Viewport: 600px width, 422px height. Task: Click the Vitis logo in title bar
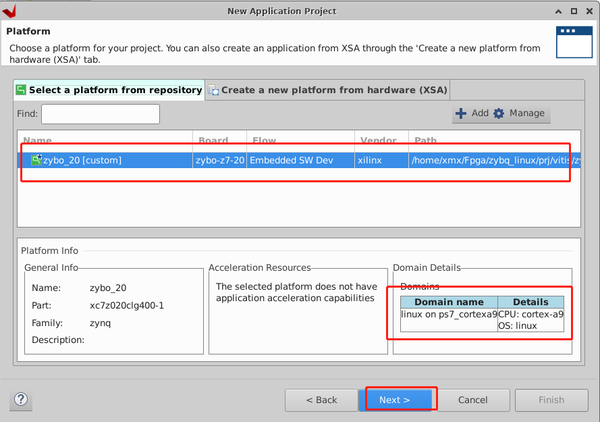[9, 11]
